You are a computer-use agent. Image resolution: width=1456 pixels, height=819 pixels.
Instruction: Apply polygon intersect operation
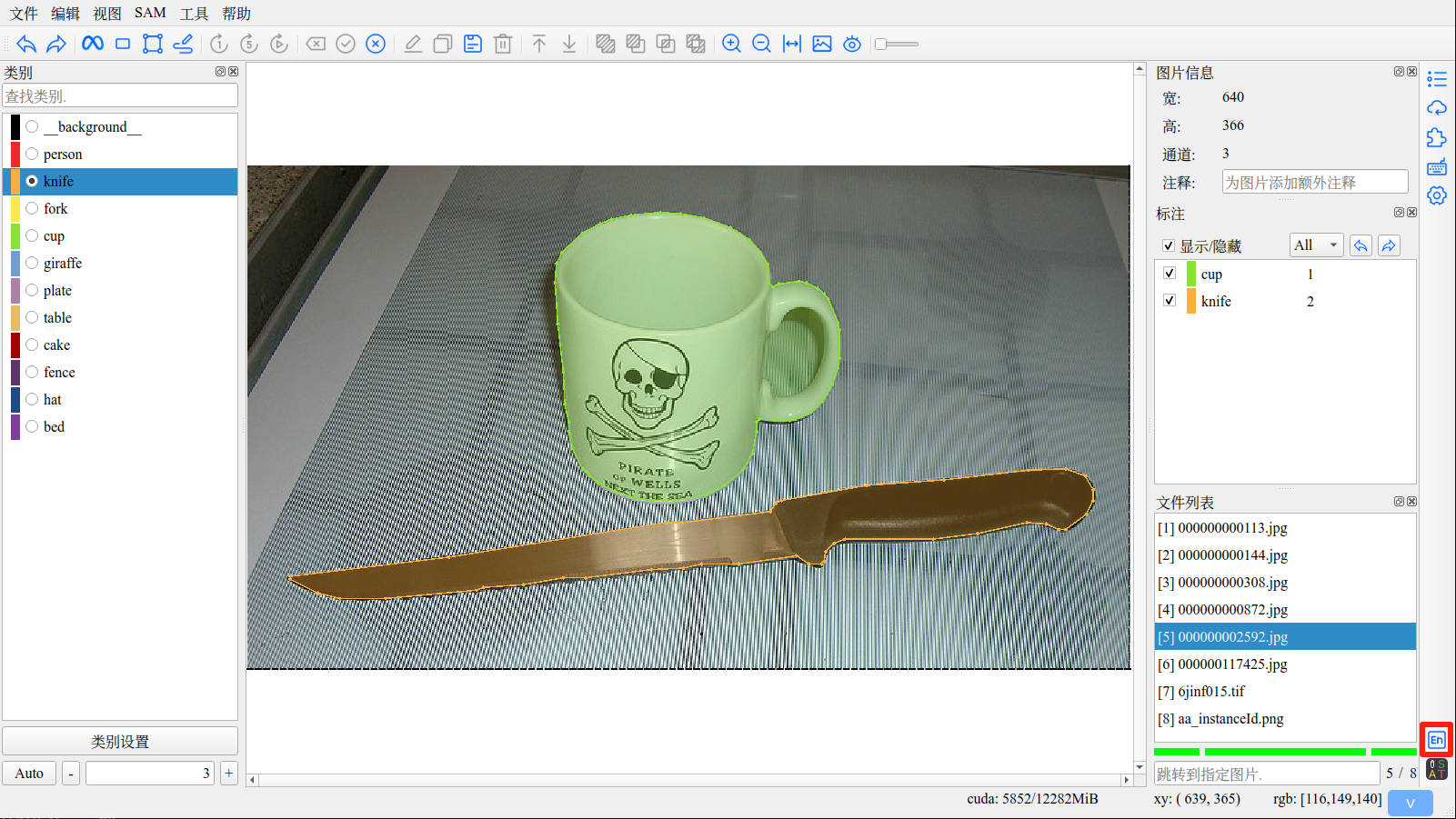666,44
